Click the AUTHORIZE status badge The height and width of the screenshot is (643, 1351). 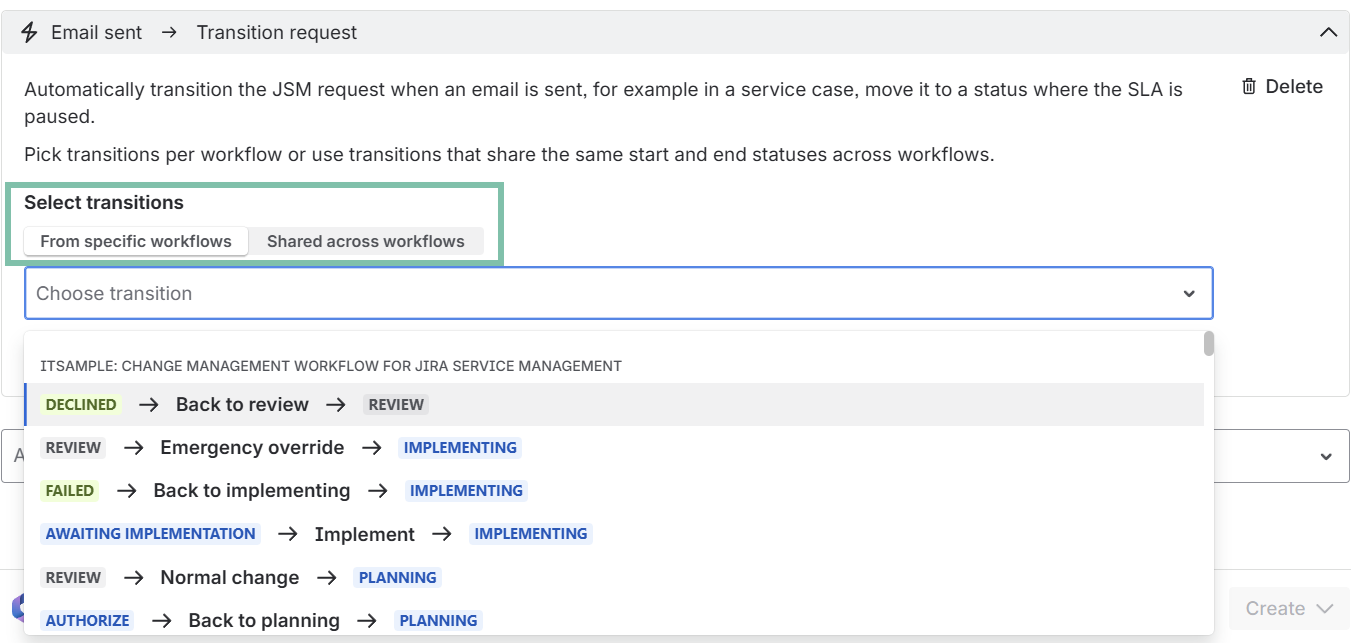(x=88, y=620)
